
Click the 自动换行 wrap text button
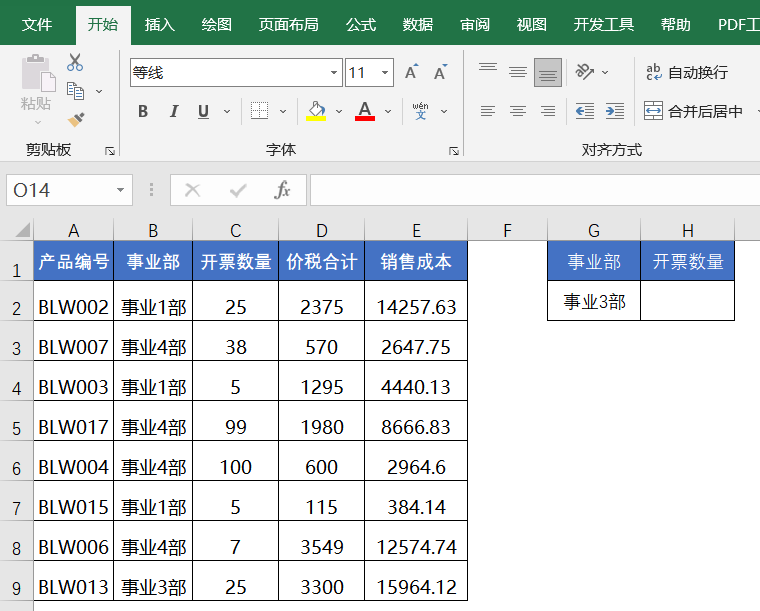point(687,72)
